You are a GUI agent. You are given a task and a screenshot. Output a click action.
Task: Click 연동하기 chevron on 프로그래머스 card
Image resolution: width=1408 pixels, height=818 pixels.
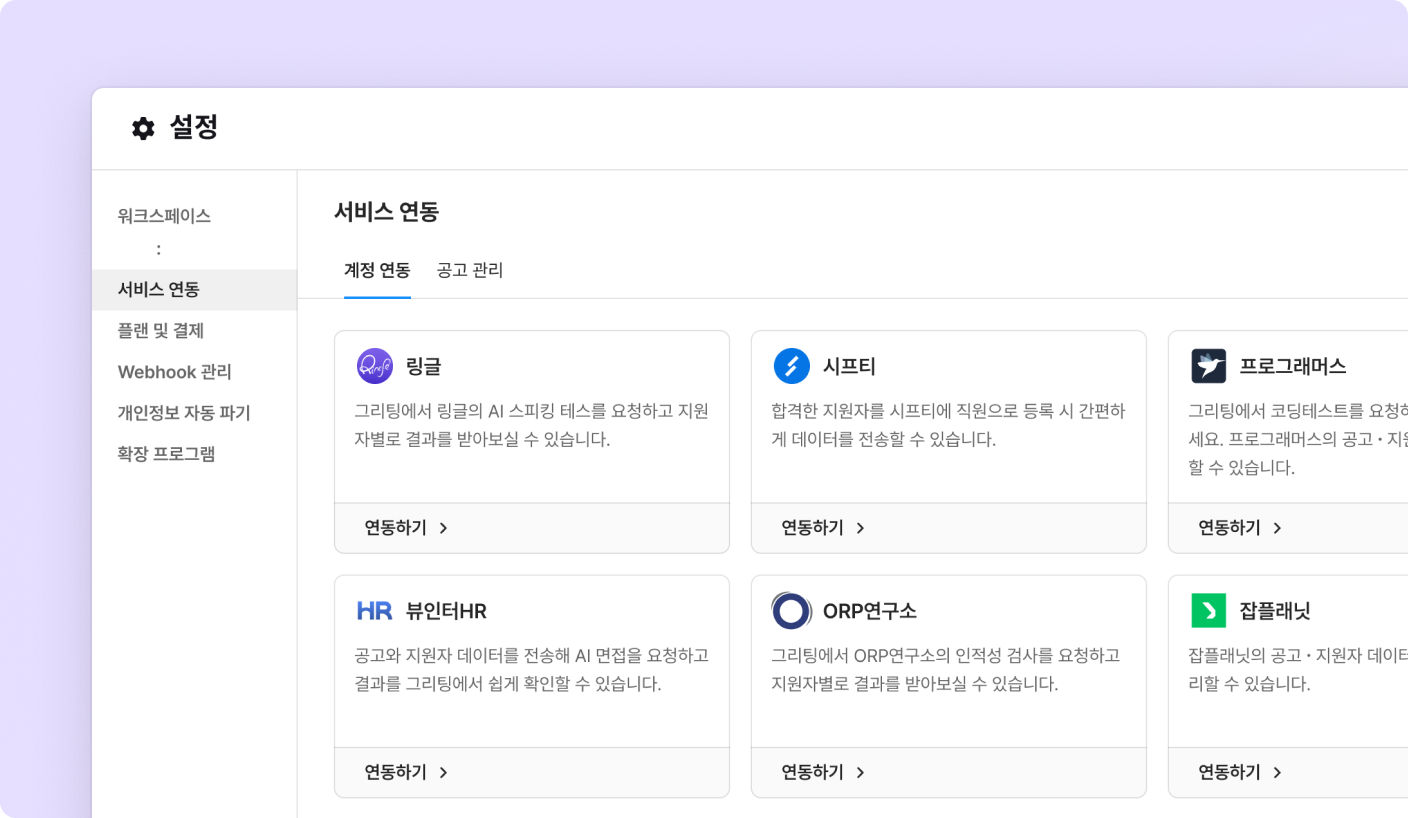(1277, 528)
